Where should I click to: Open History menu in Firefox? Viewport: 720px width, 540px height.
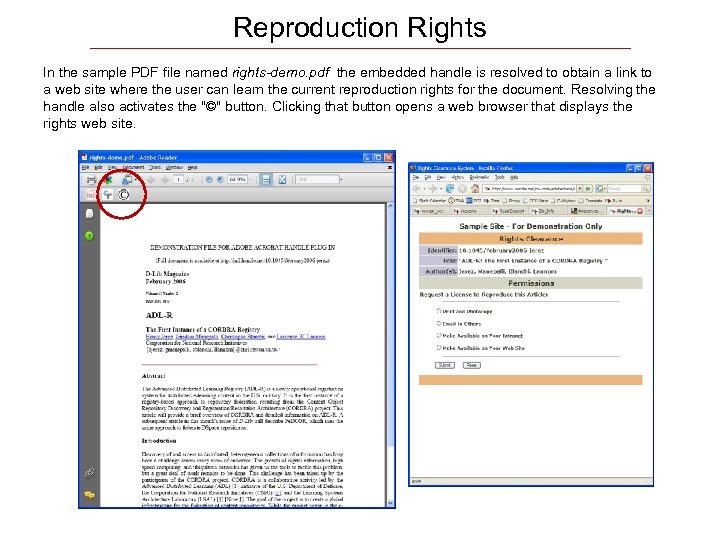coord(457,177)
